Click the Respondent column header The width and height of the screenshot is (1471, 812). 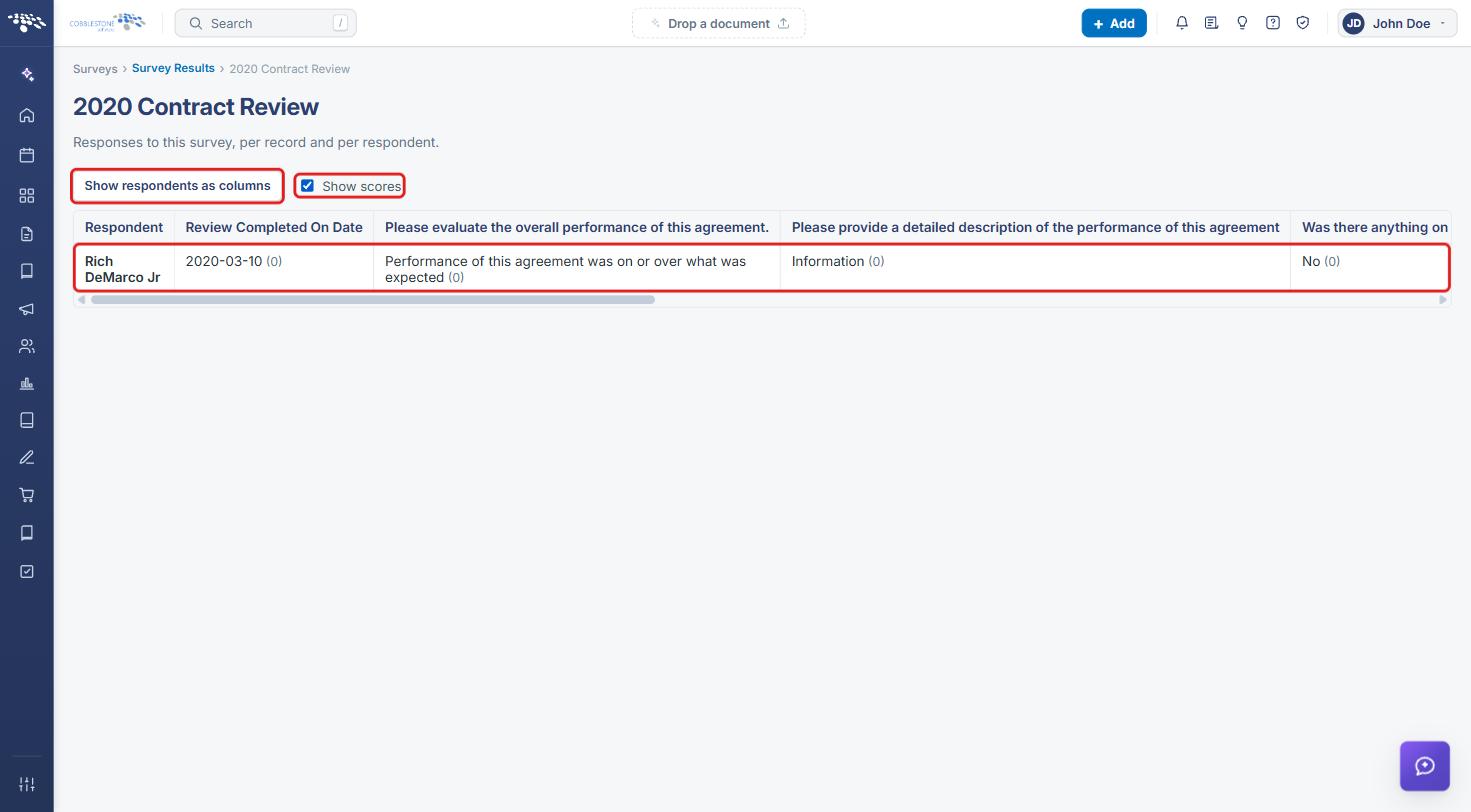pyautogui.click(x=124, y=227)
